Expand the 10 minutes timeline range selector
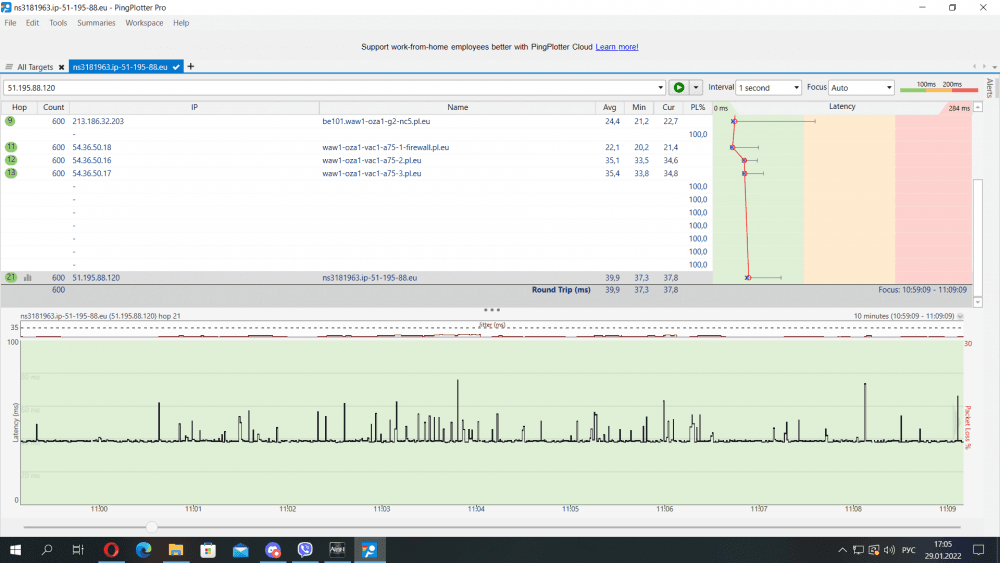Screen dimensions: 1000x563 pos(961,316)
